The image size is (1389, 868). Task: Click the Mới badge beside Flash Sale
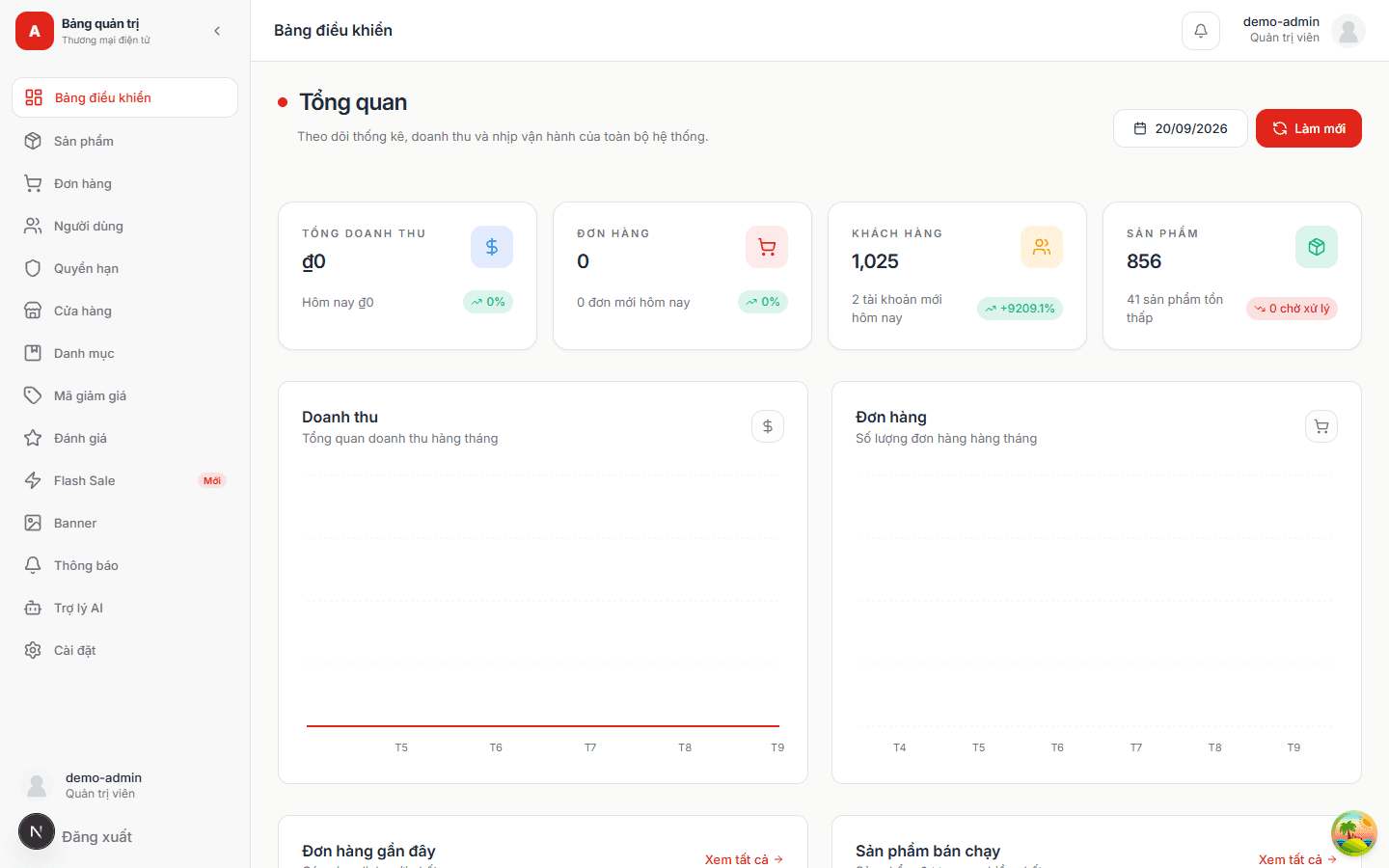(212, 480)
